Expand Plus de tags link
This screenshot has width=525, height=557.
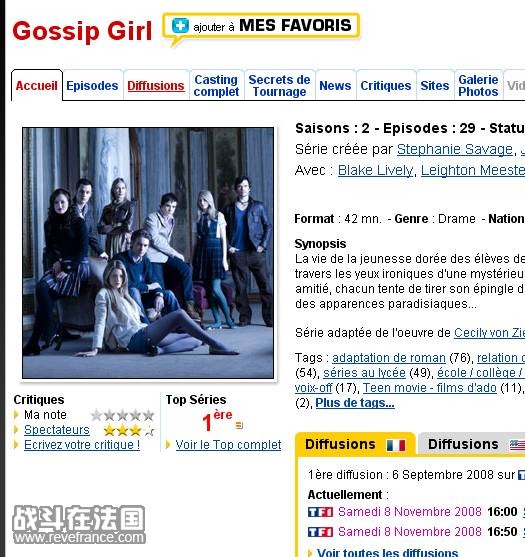354,403
